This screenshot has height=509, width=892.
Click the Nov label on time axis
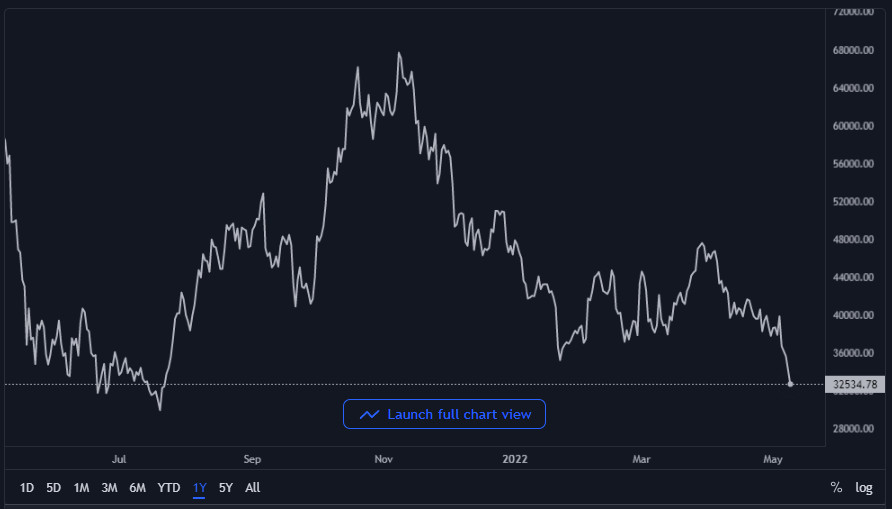384,460
